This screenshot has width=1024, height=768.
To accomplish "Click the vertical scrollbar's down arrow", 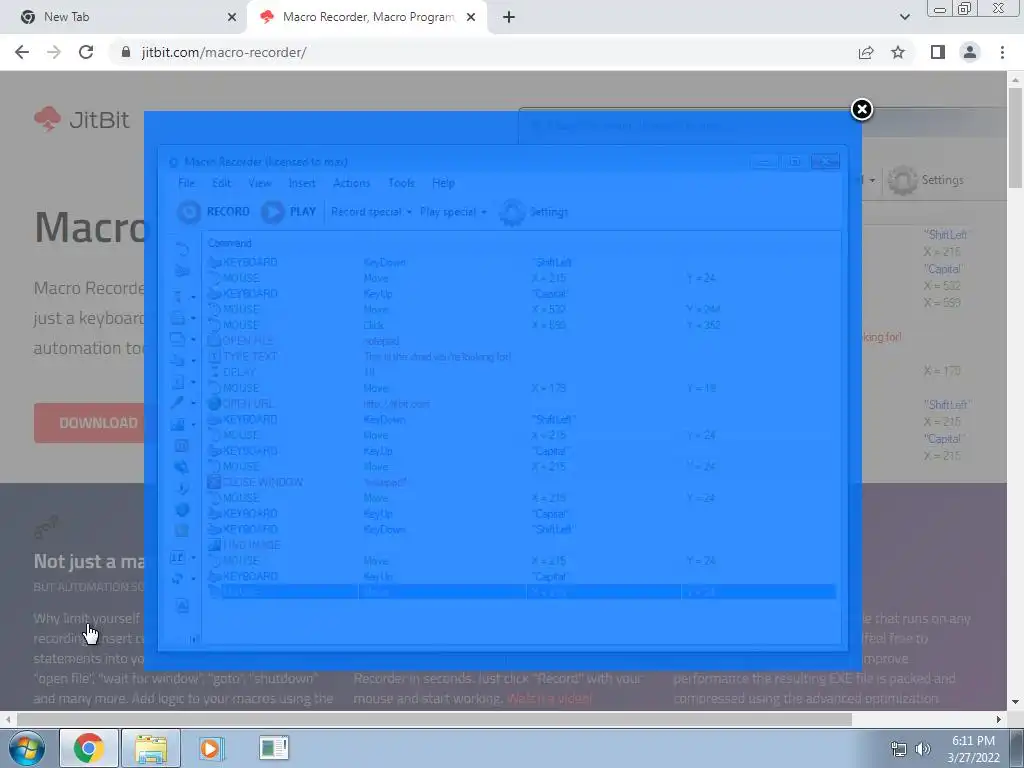I will point(1015,703).
